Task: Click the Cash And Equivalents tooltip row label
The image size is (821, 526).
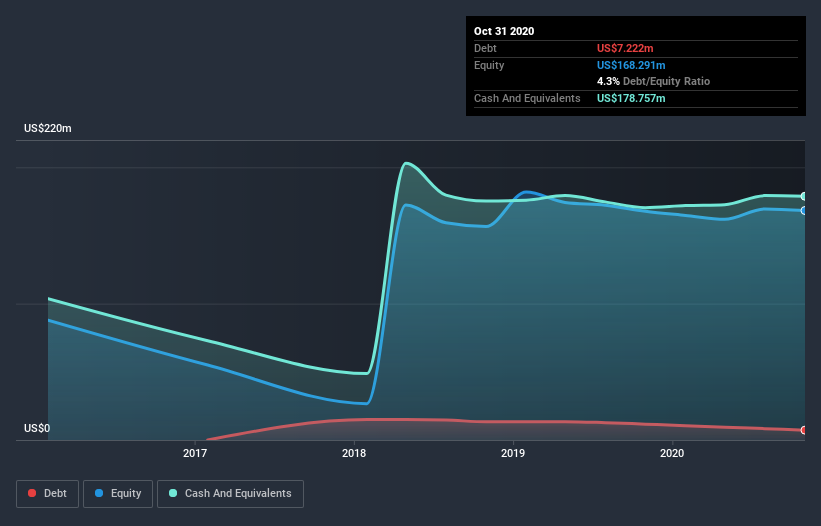Action: point(527,98)
